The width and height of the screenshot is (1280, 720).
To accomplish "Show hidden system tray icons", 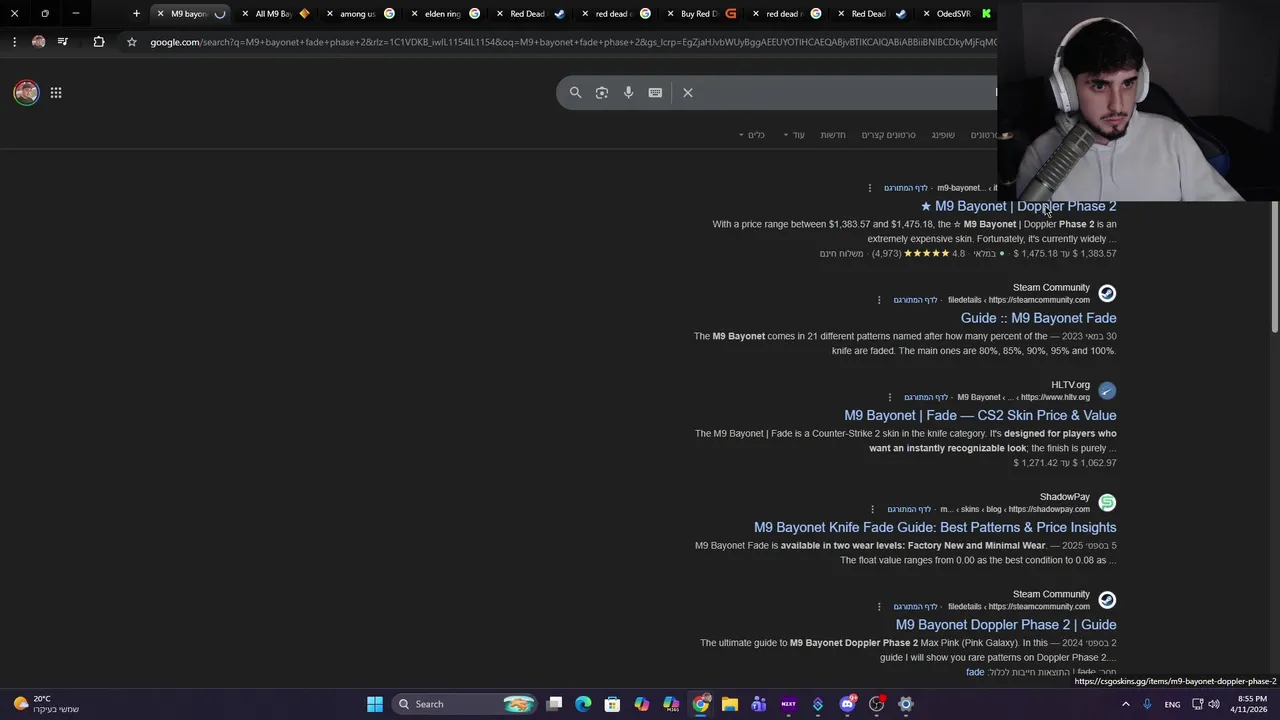I will click(1125, 704).
